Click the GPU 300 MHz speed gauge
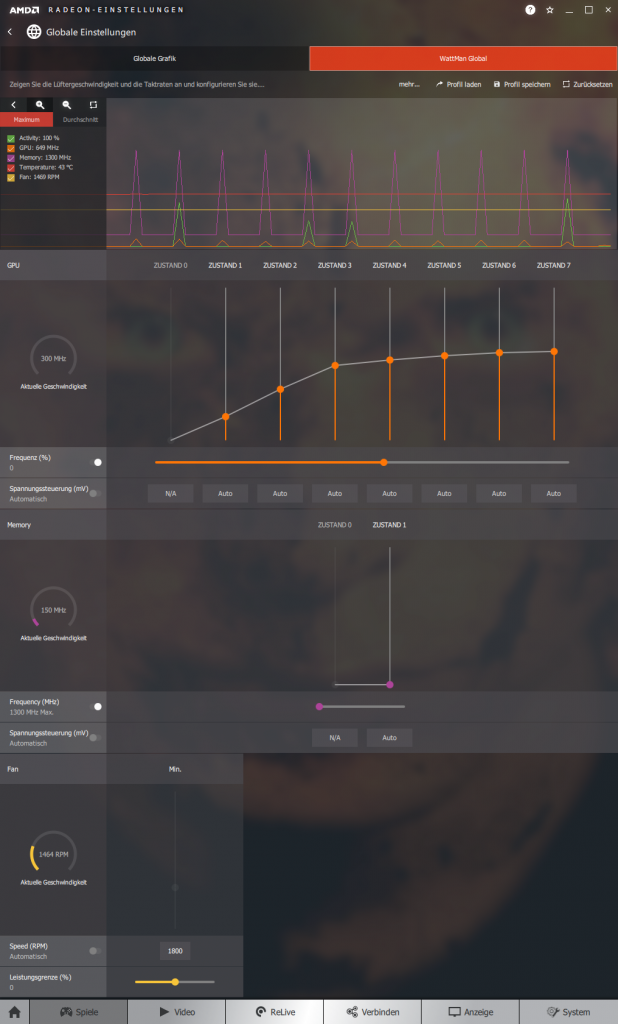 click(54, 358)
